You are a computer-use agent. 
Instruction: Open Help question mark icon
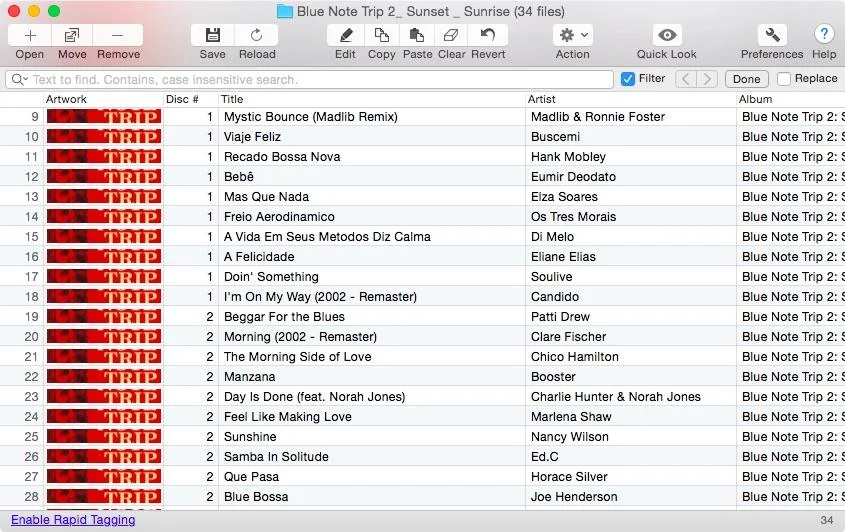pos(824,34)
